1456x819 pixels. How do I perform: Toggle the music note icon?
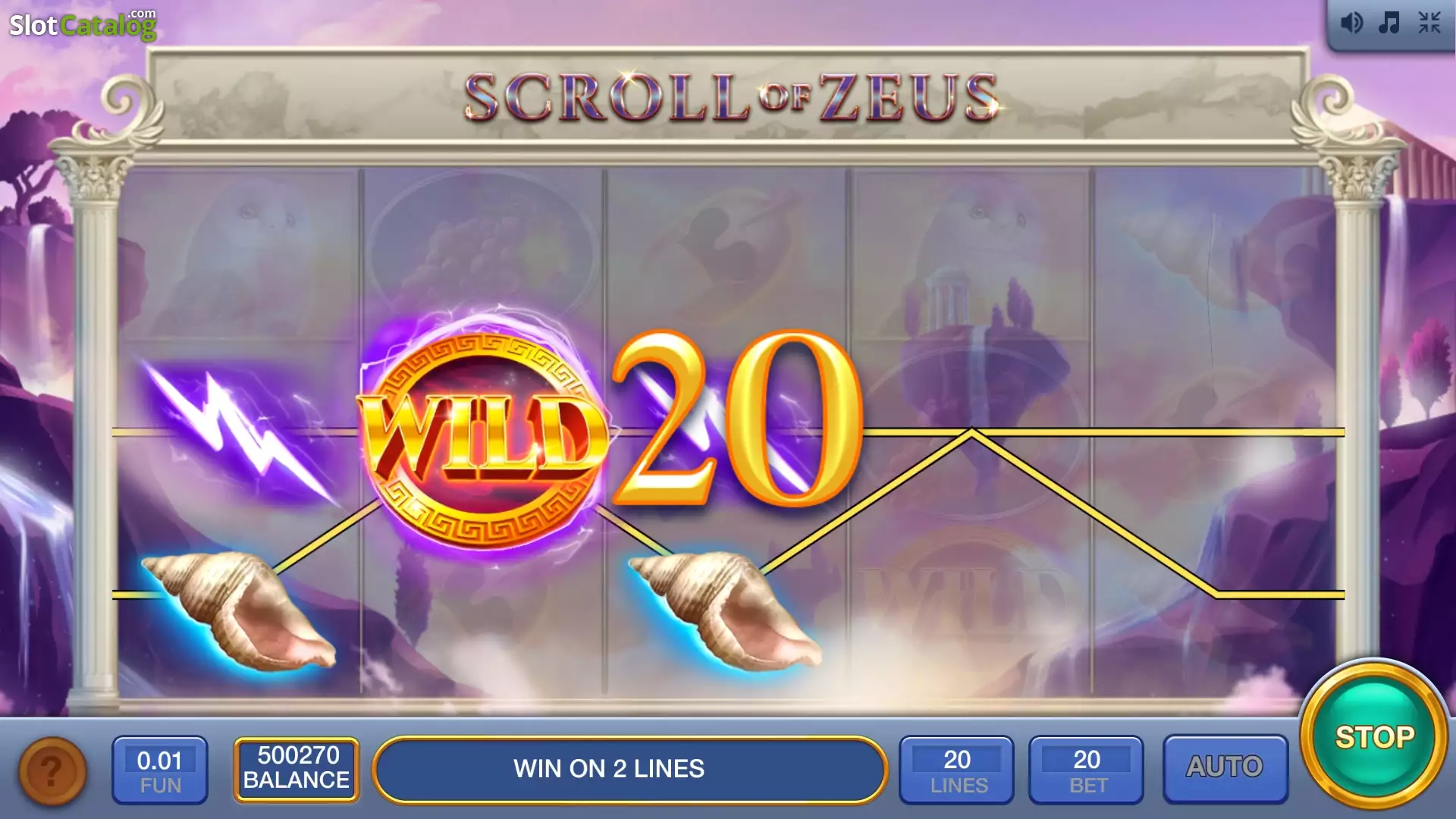(x=1389, y=23)
